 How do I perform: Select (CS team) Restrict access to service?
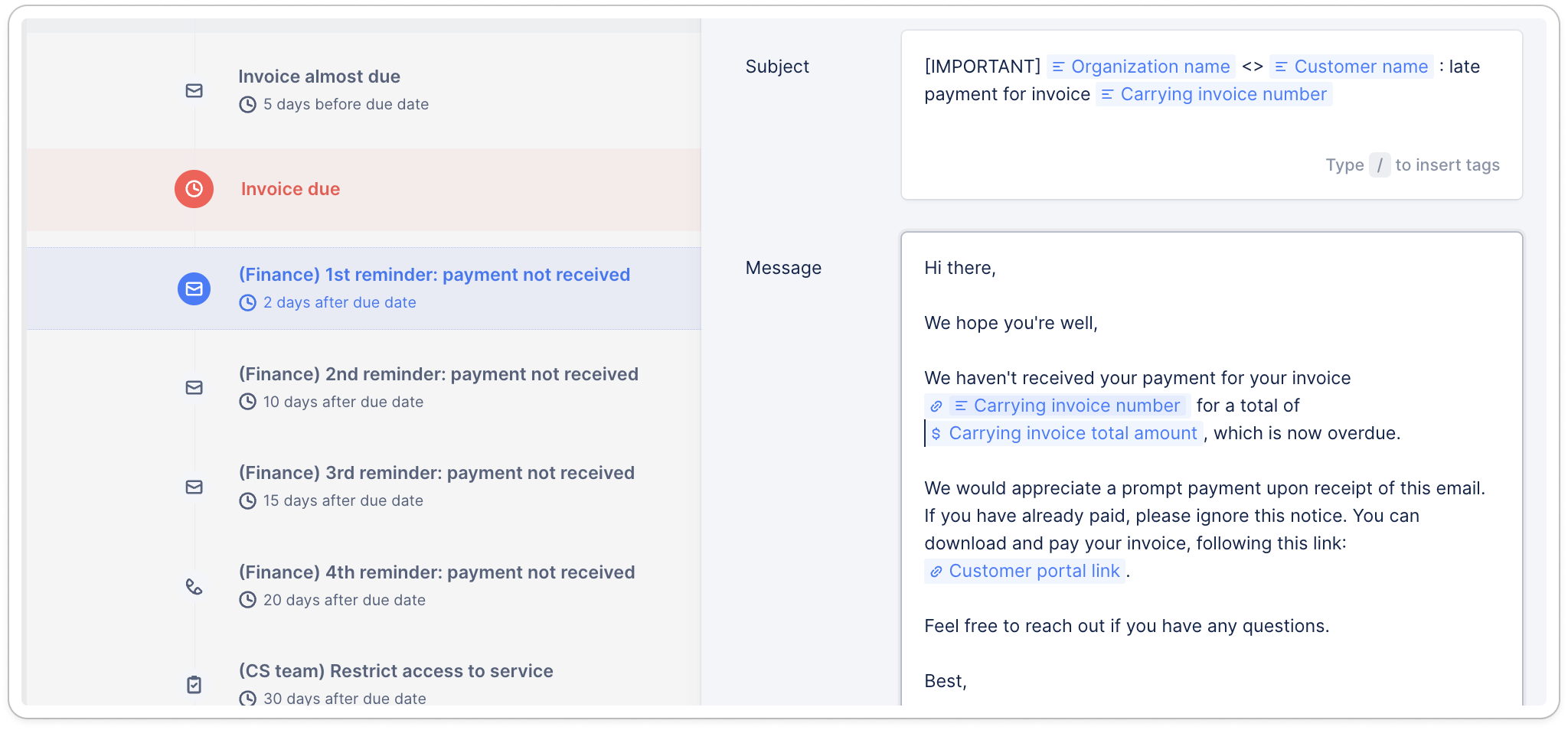tap(396, 671)
